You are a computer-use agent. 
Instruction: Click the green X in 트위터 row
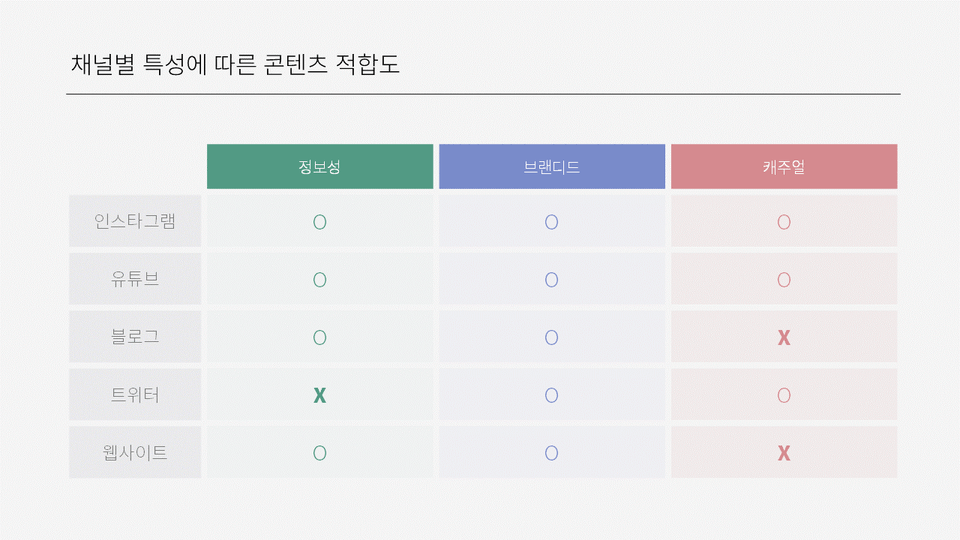point(320,396)
